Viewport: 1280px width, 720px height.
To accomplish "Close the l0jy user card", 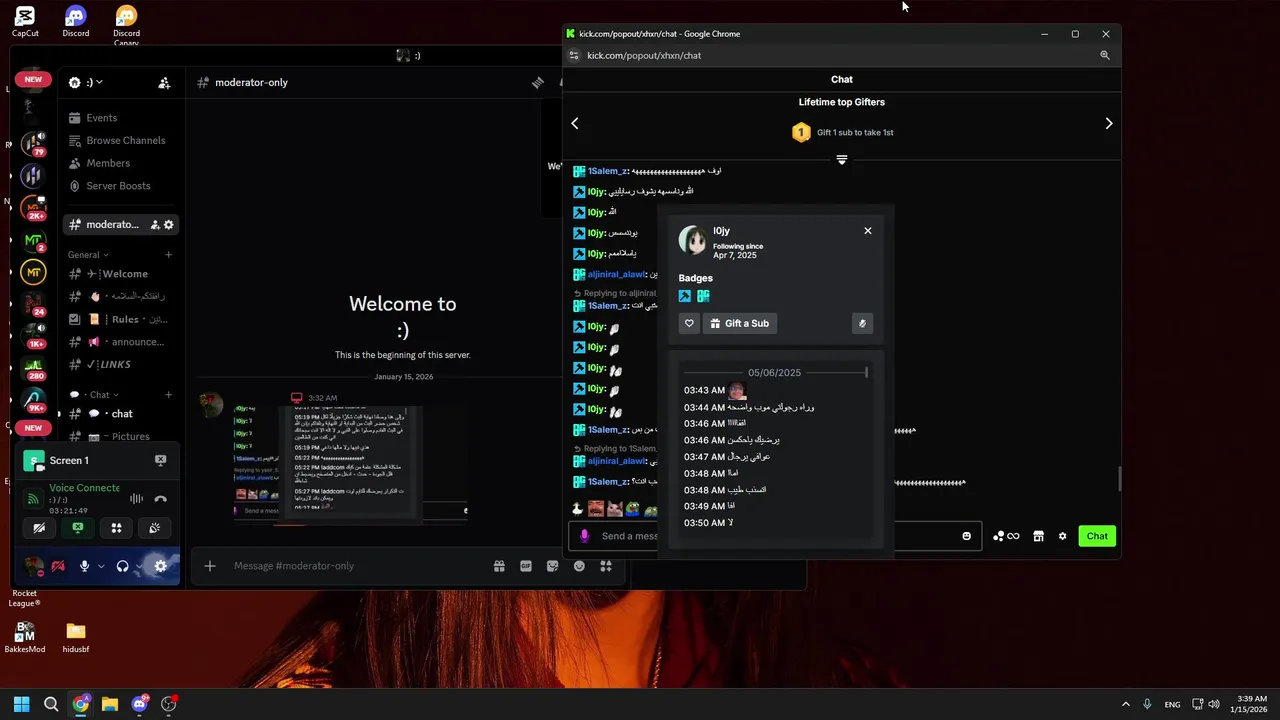I will (868, 231).
